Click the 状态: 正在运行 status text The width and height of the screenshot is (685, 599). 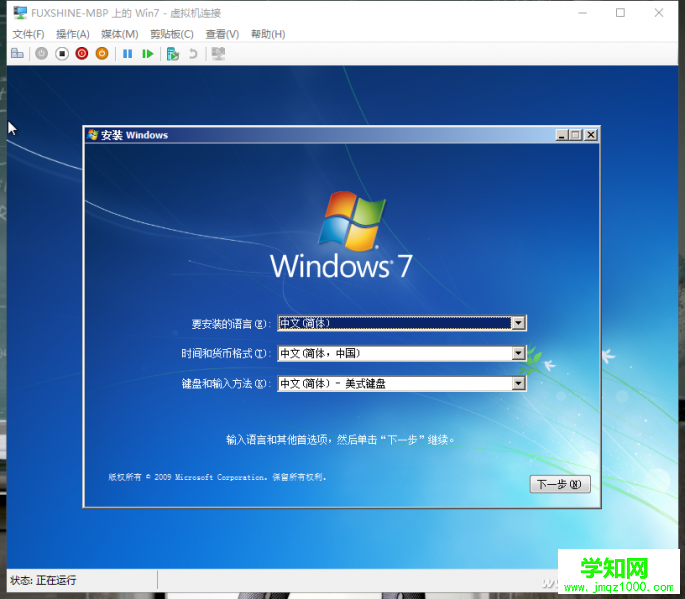pos(43,580)
